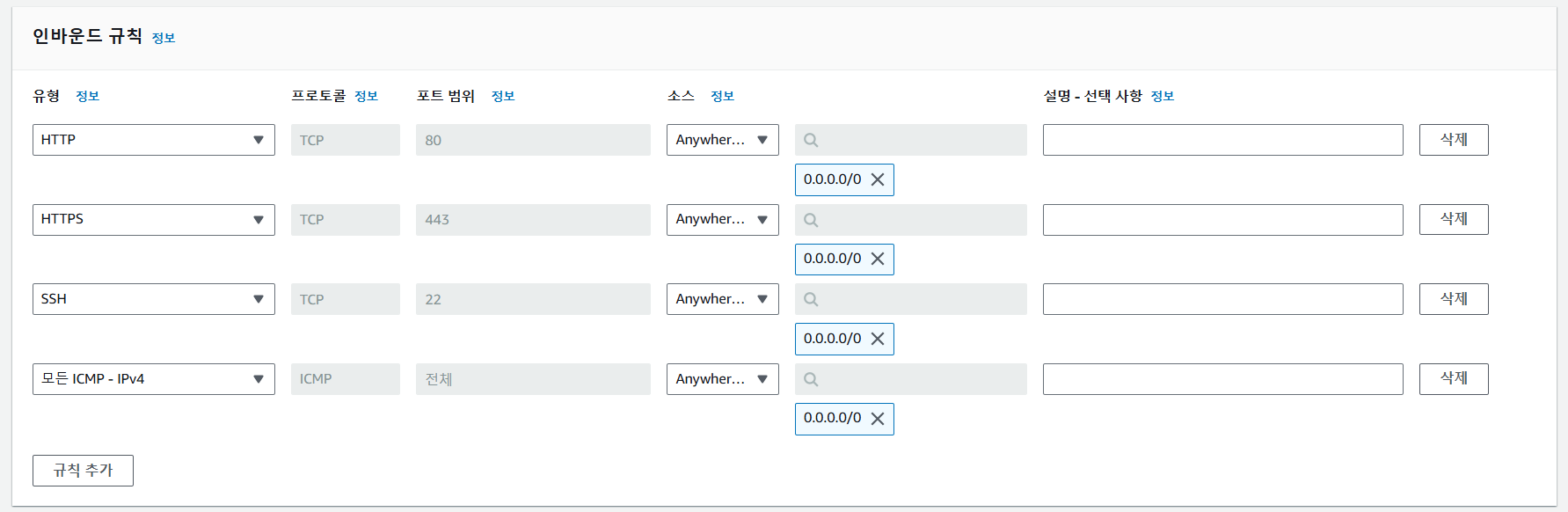
Task: Open 정보 link next to 프로토콜
Action: [366, 96]
